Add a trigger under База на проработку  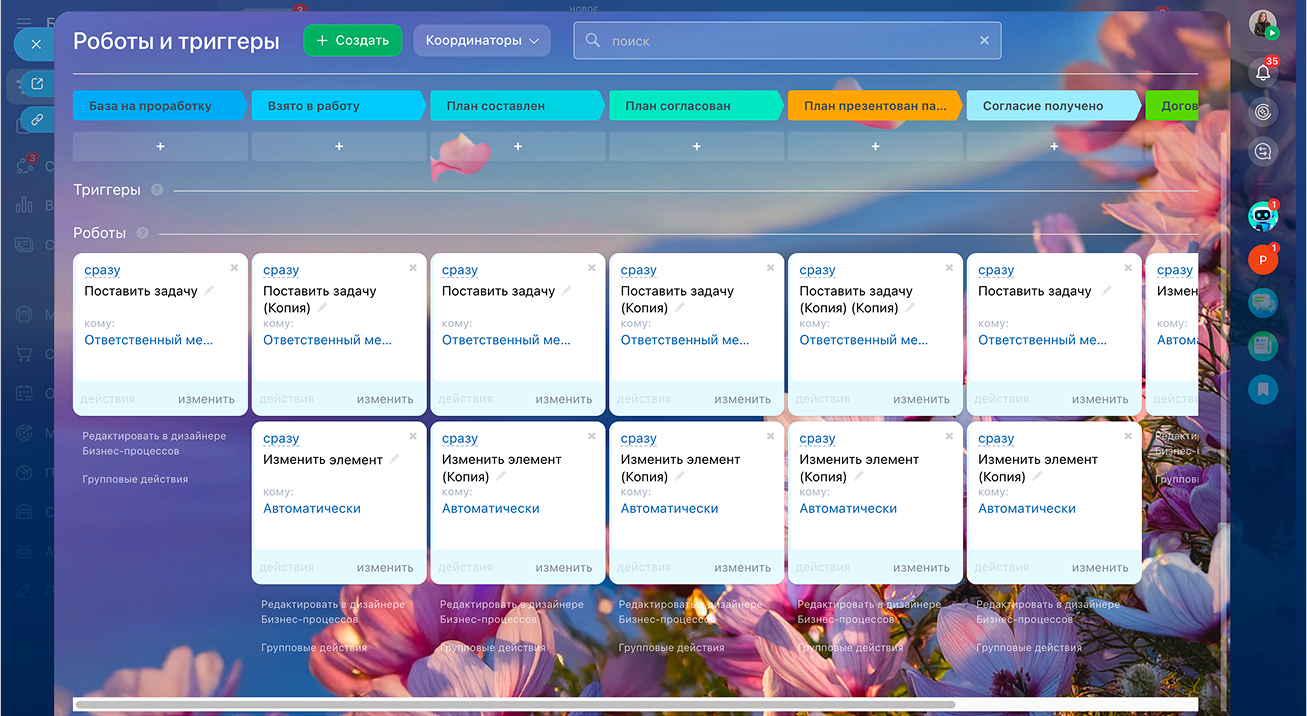160,146
